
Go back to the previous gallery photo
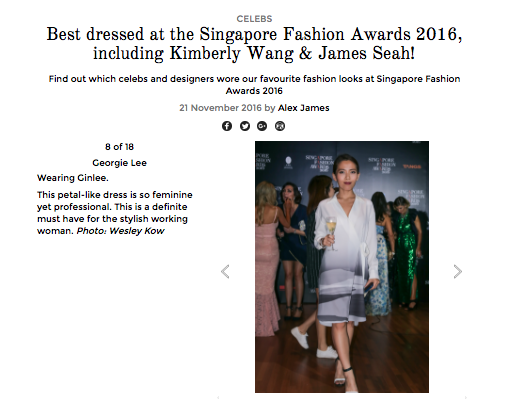click(225, 271)
